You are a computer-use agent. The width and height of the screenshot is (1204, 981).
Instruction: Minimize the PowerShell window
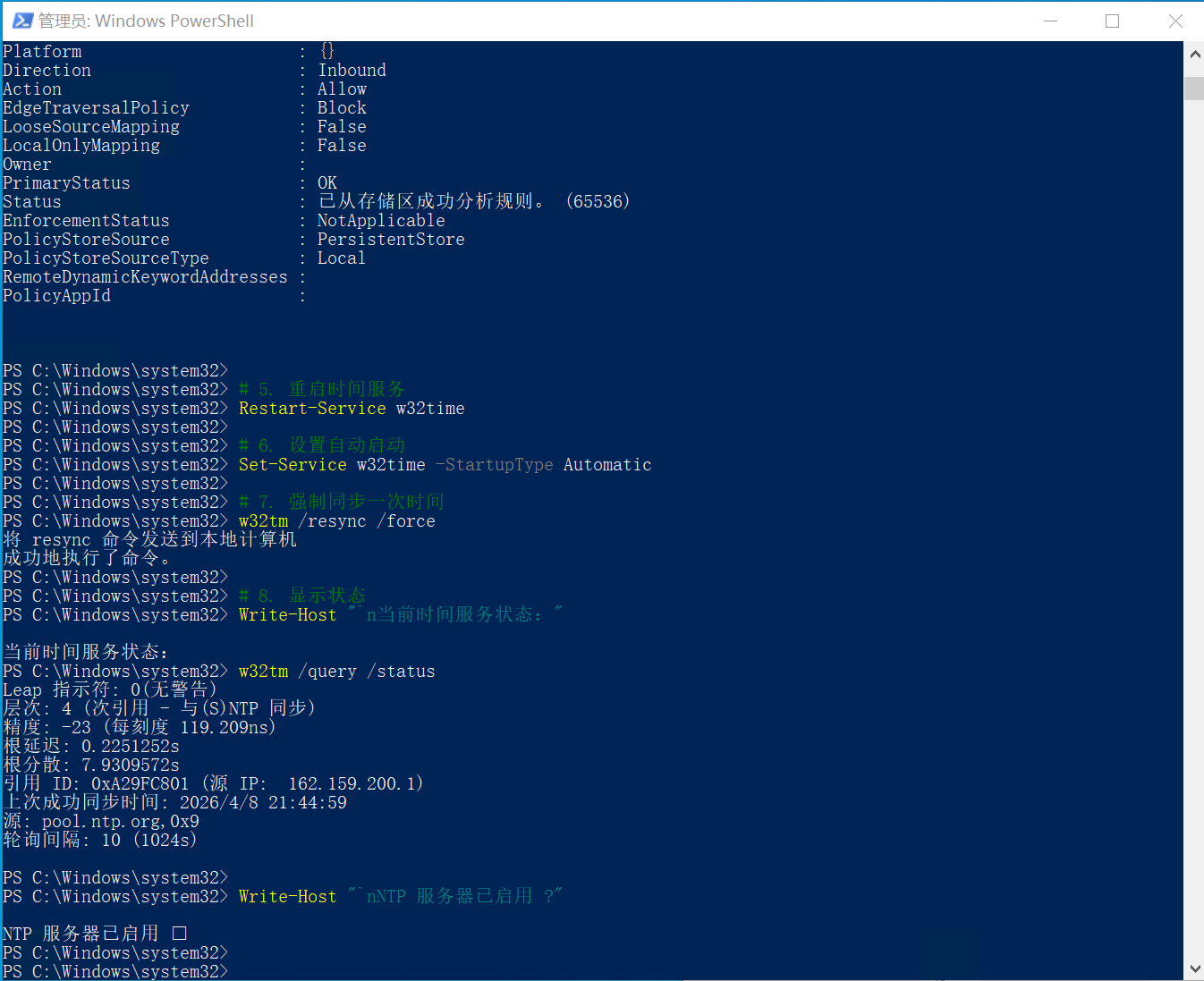click(1050, 21)
